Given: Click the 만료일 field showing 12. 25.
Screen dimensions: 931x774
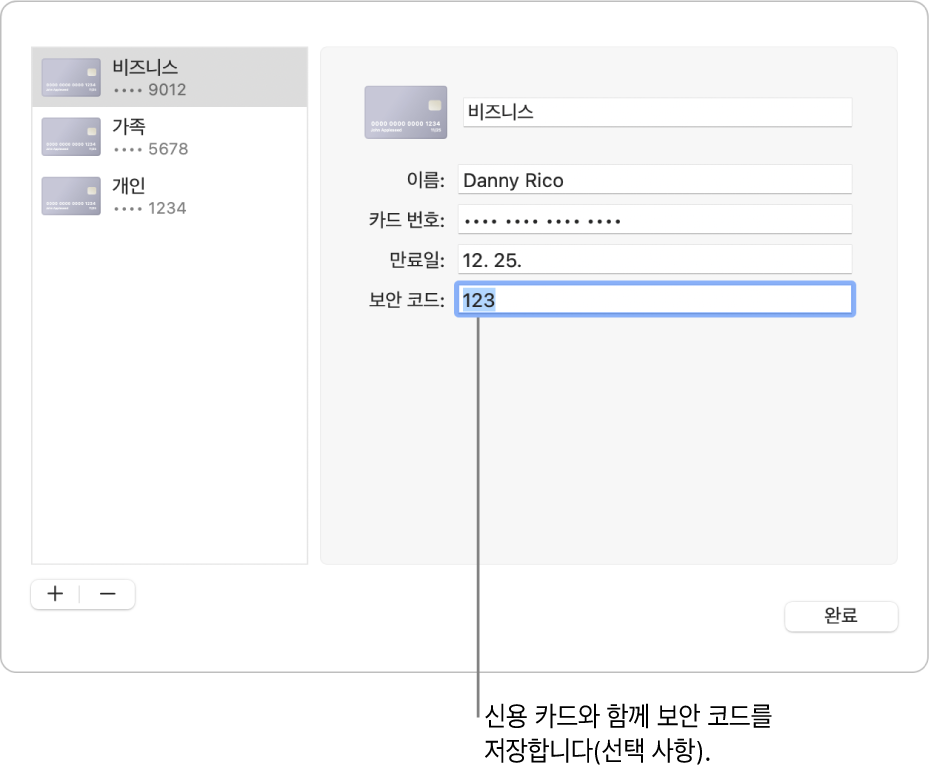Looking at the screenshot, I should (x=654, y=260).
